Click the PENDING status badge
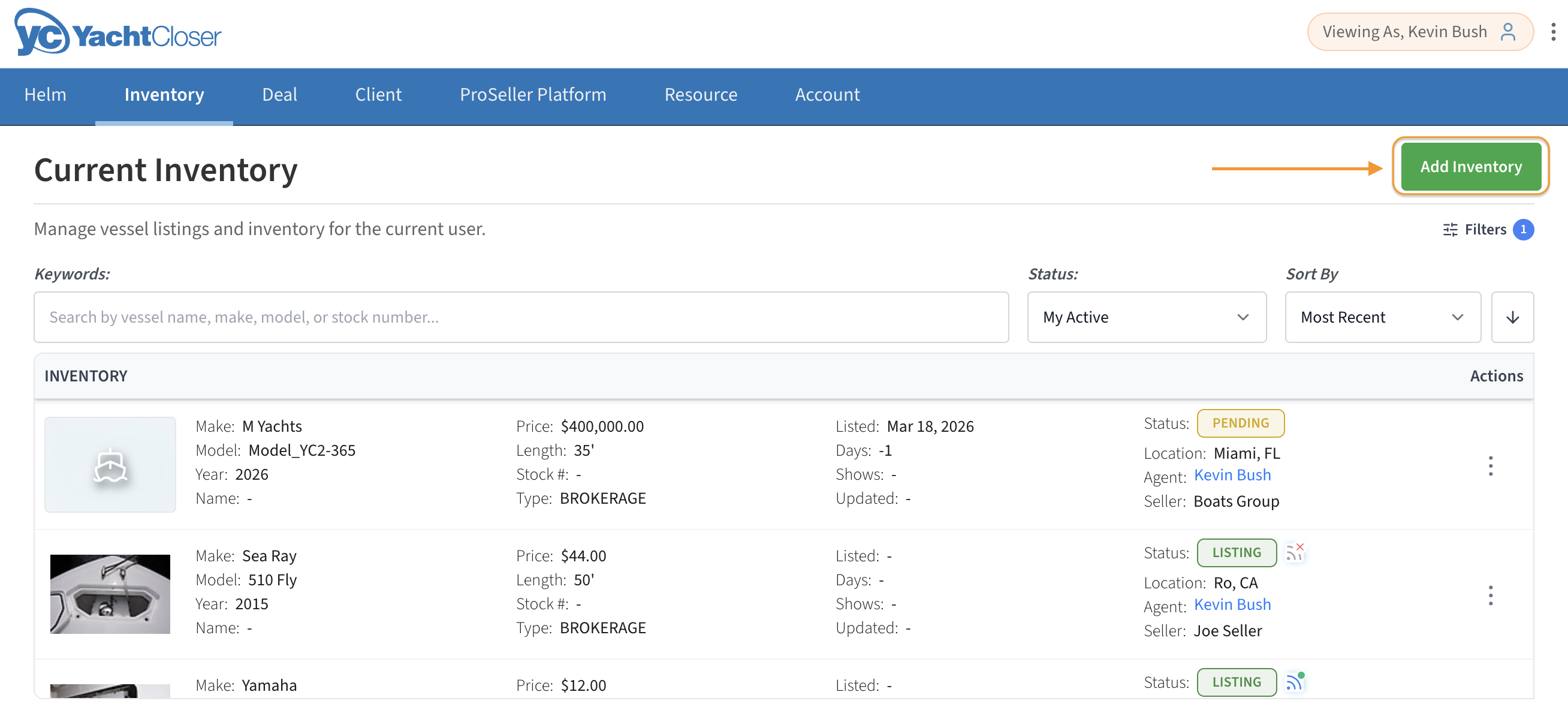This screenshot has width=1568, height=722. (1240, 423)
